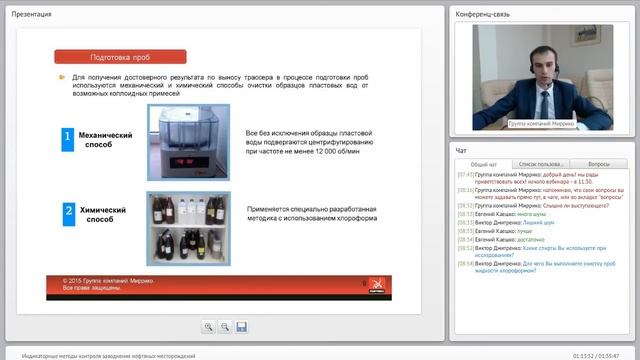
Task: Click the Презентация panel title
Action: [x=31, y=14]
